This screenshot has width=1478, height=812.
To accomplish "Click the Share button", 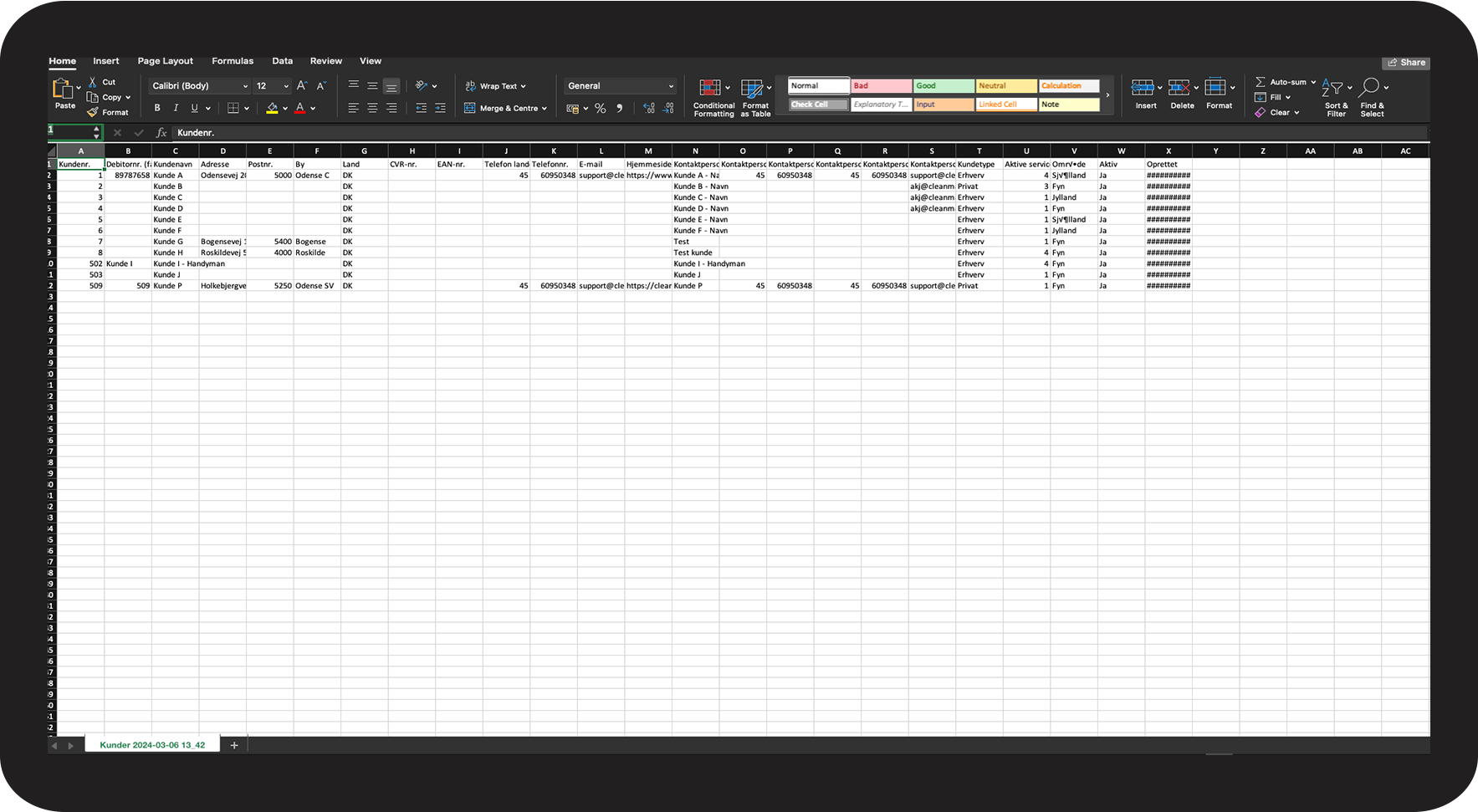I will [x=1406, y=63].
